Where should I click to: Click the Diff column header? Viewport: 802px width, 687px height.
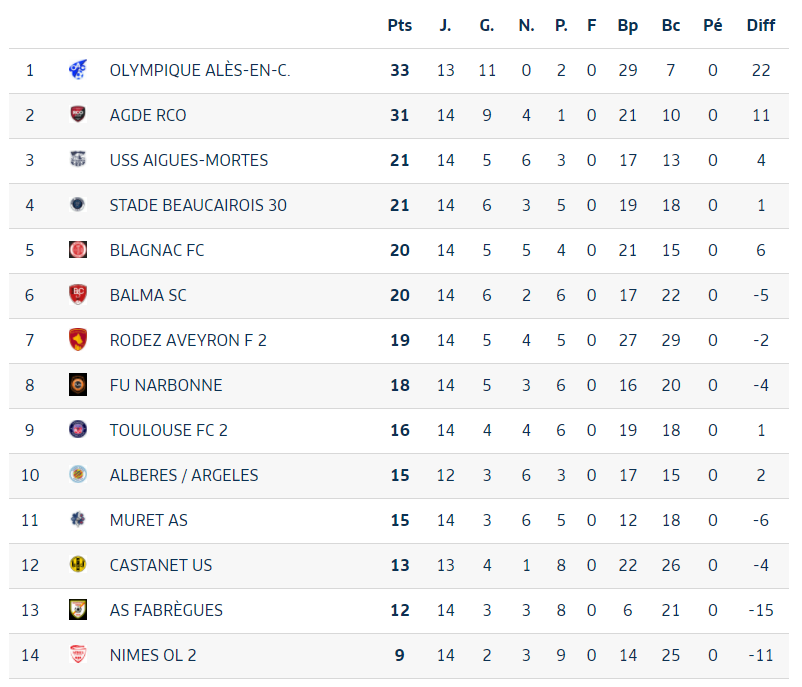click(761, 25)
